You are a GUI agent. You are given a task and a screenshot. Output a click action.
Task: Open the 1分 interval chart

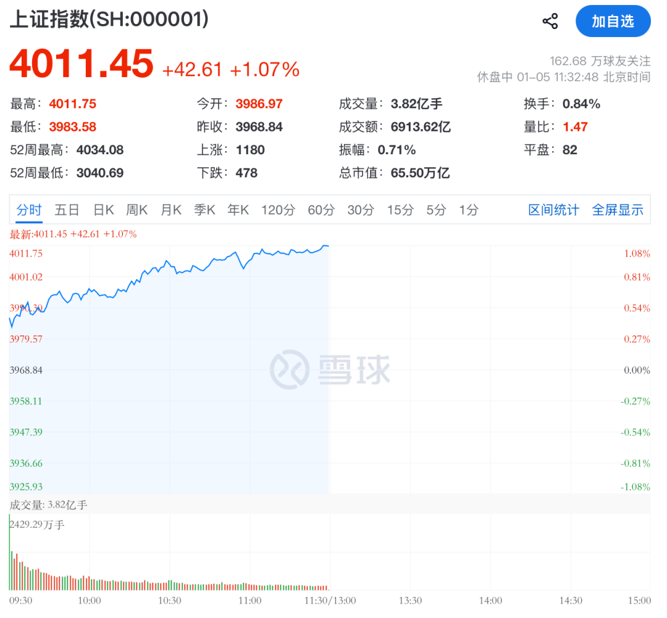coord(468,210)
